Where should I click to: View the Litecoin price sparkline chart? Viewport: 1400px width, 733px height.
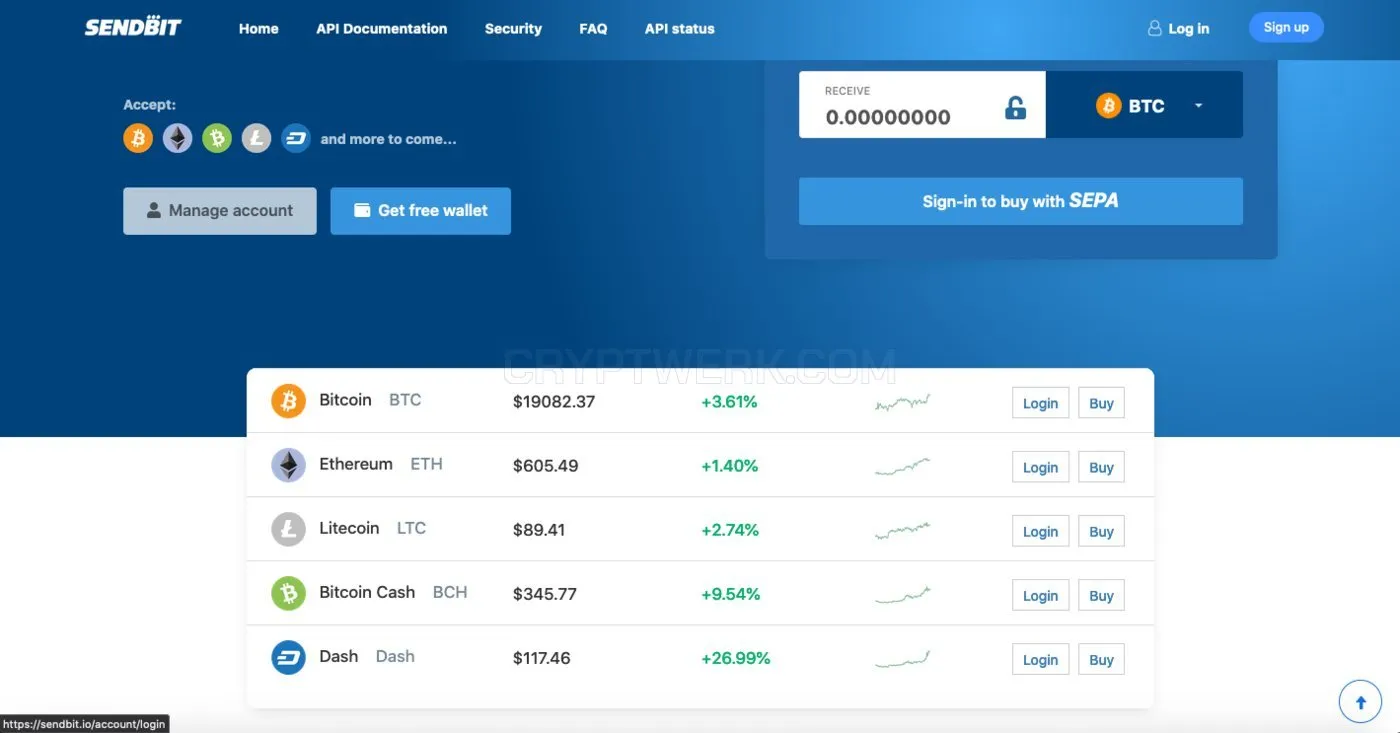coord(902,530)
